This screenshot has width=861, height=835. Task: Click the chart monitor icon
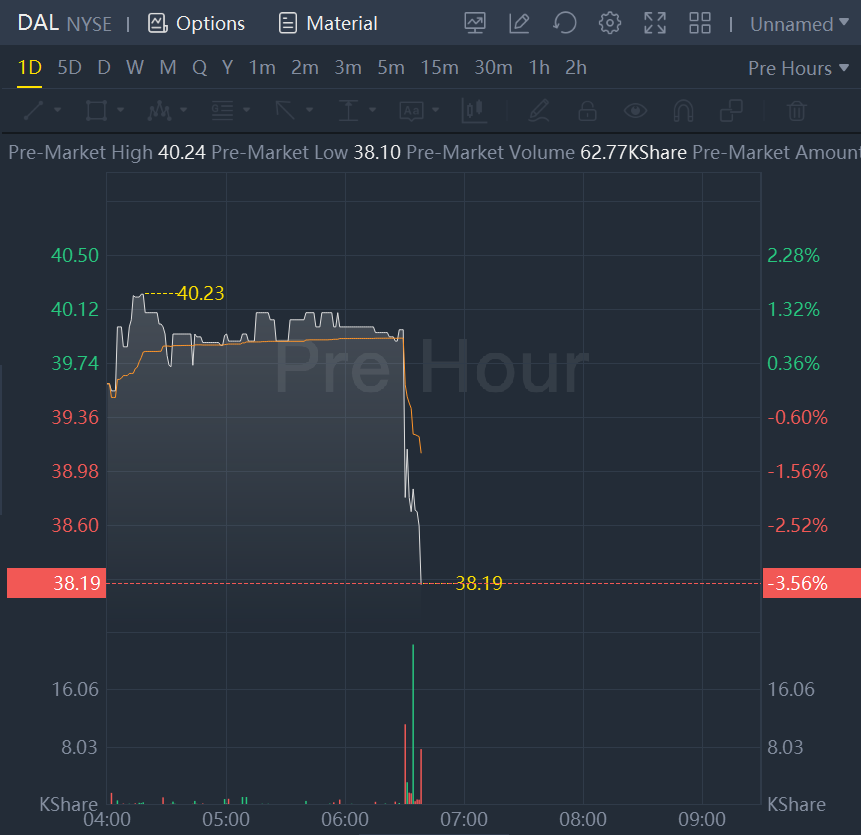[x=475, y=23]
